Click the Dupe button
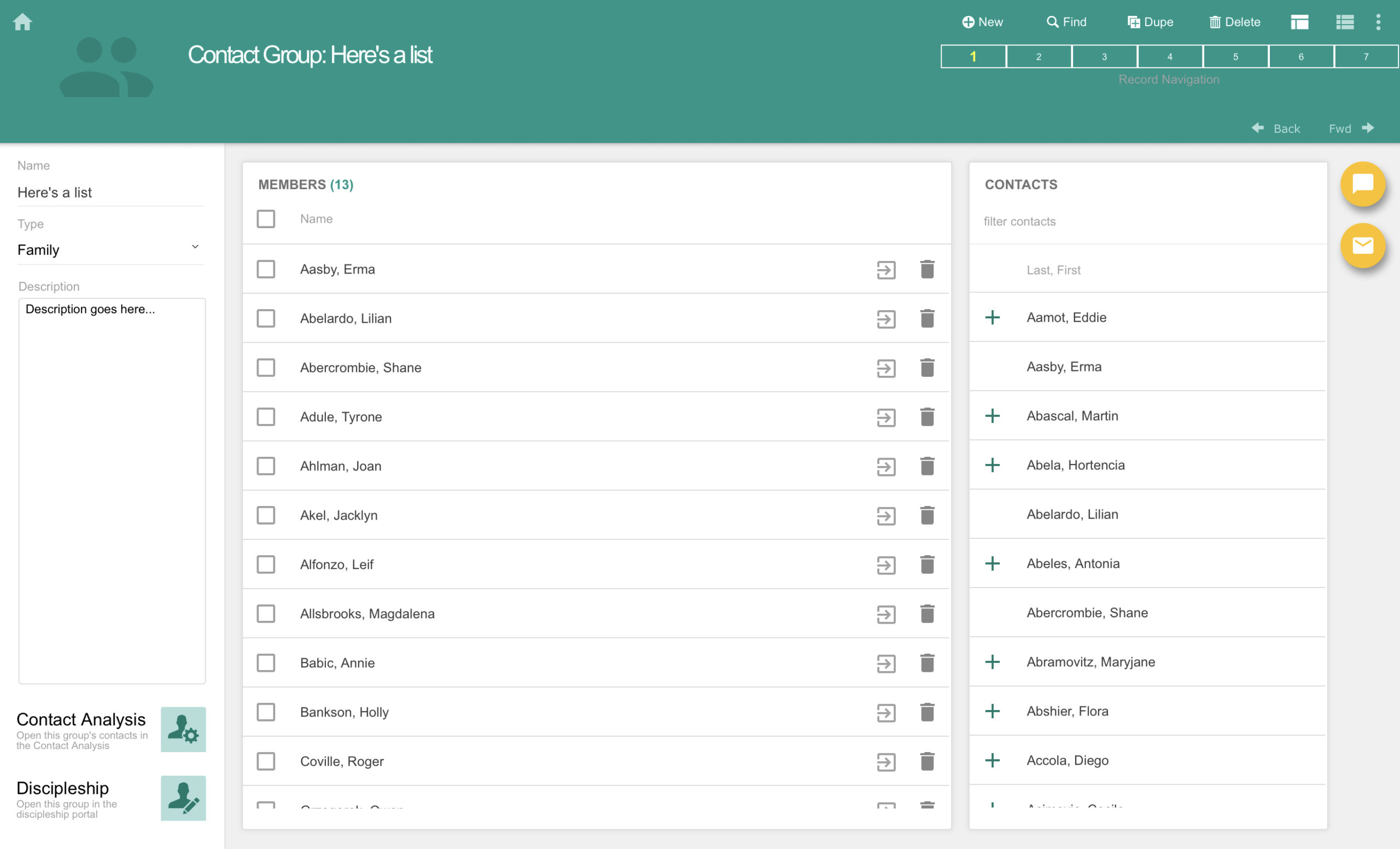Screen dimensions: 1400x849 point(1150,22)
